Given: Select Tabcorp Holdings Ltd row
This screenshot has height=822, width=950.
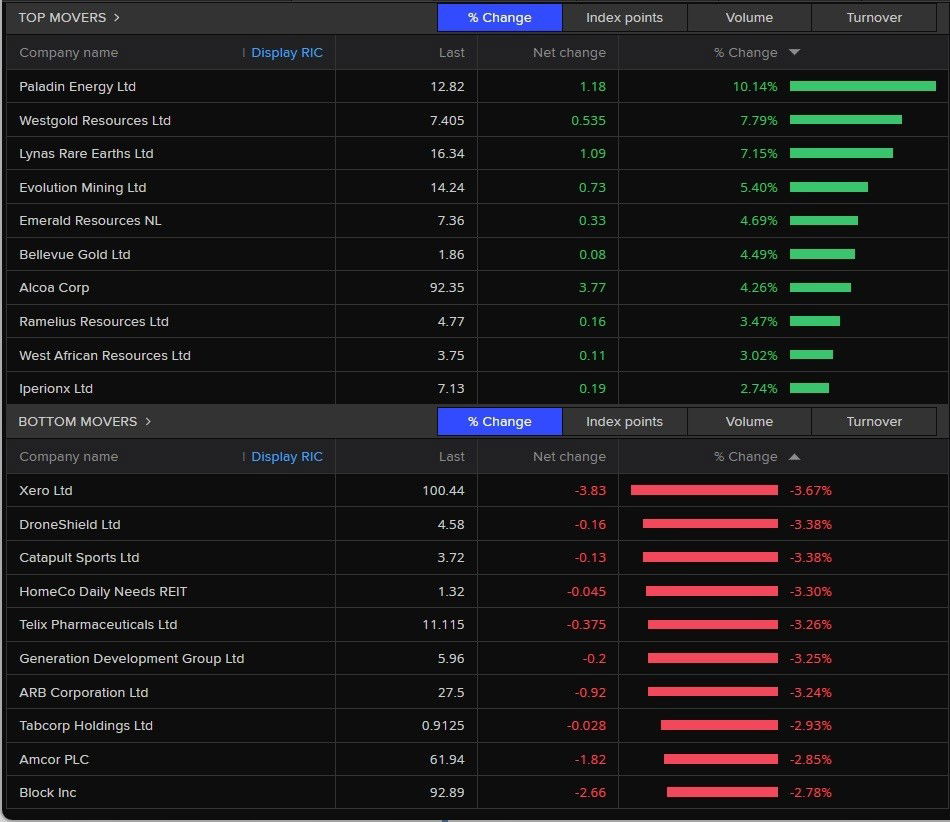Looking at the screenshot, I should click(86, 725).
